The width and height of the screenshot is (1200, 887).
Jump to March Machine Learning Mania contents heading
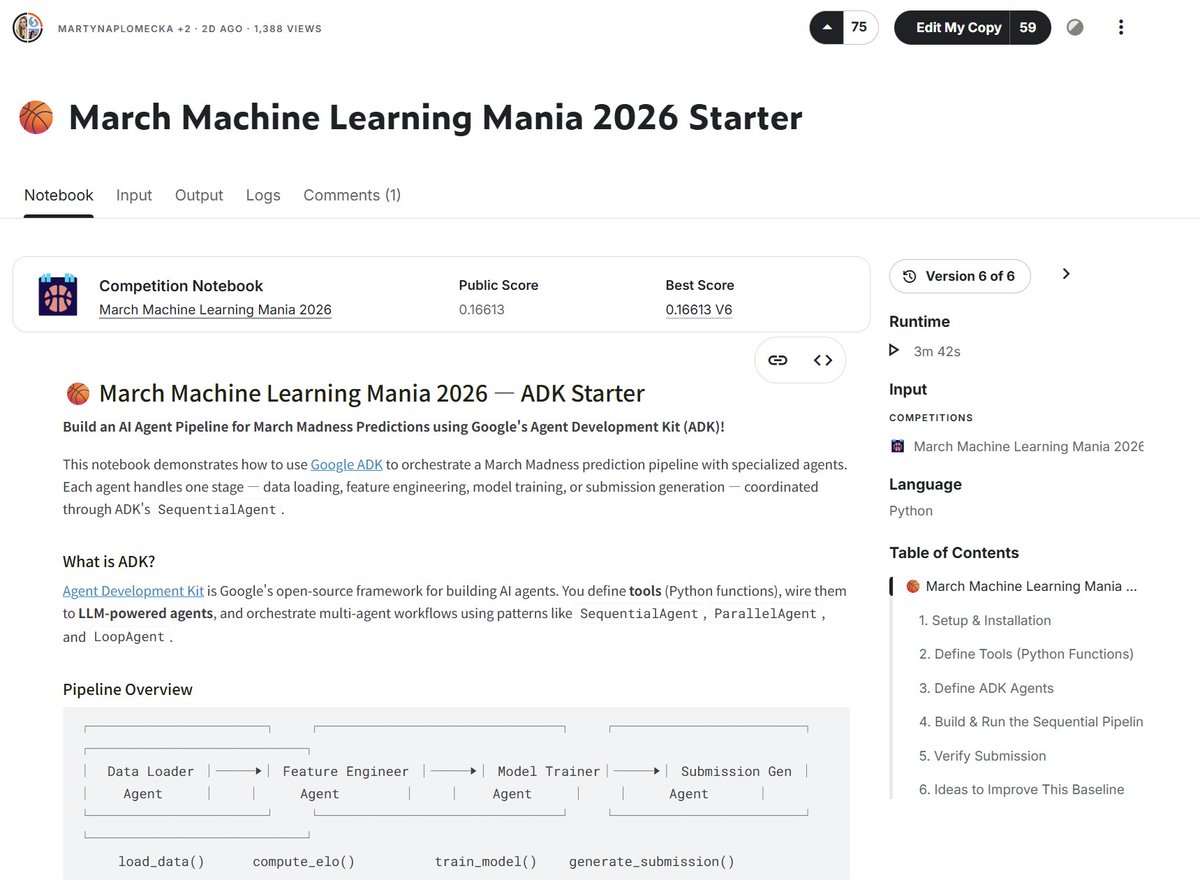point(1031,586)
